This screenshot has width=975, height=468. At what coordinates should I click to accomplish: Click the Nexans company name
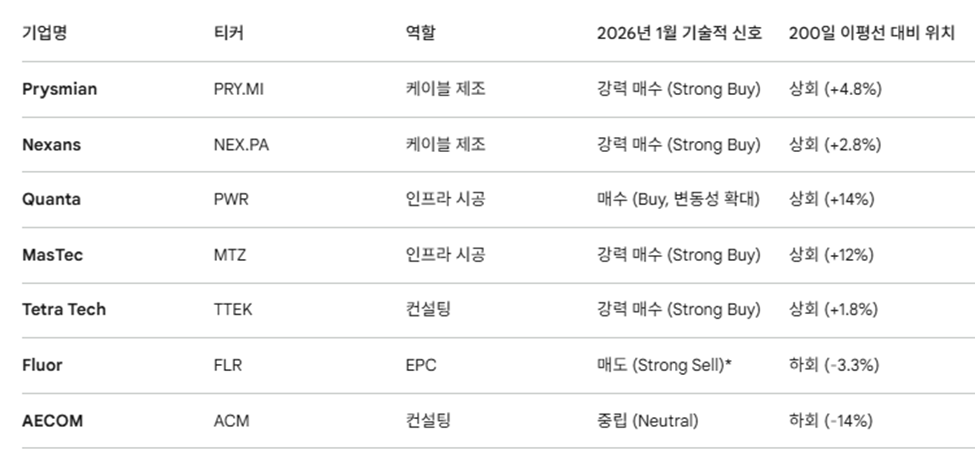click(x=52, y=145)
